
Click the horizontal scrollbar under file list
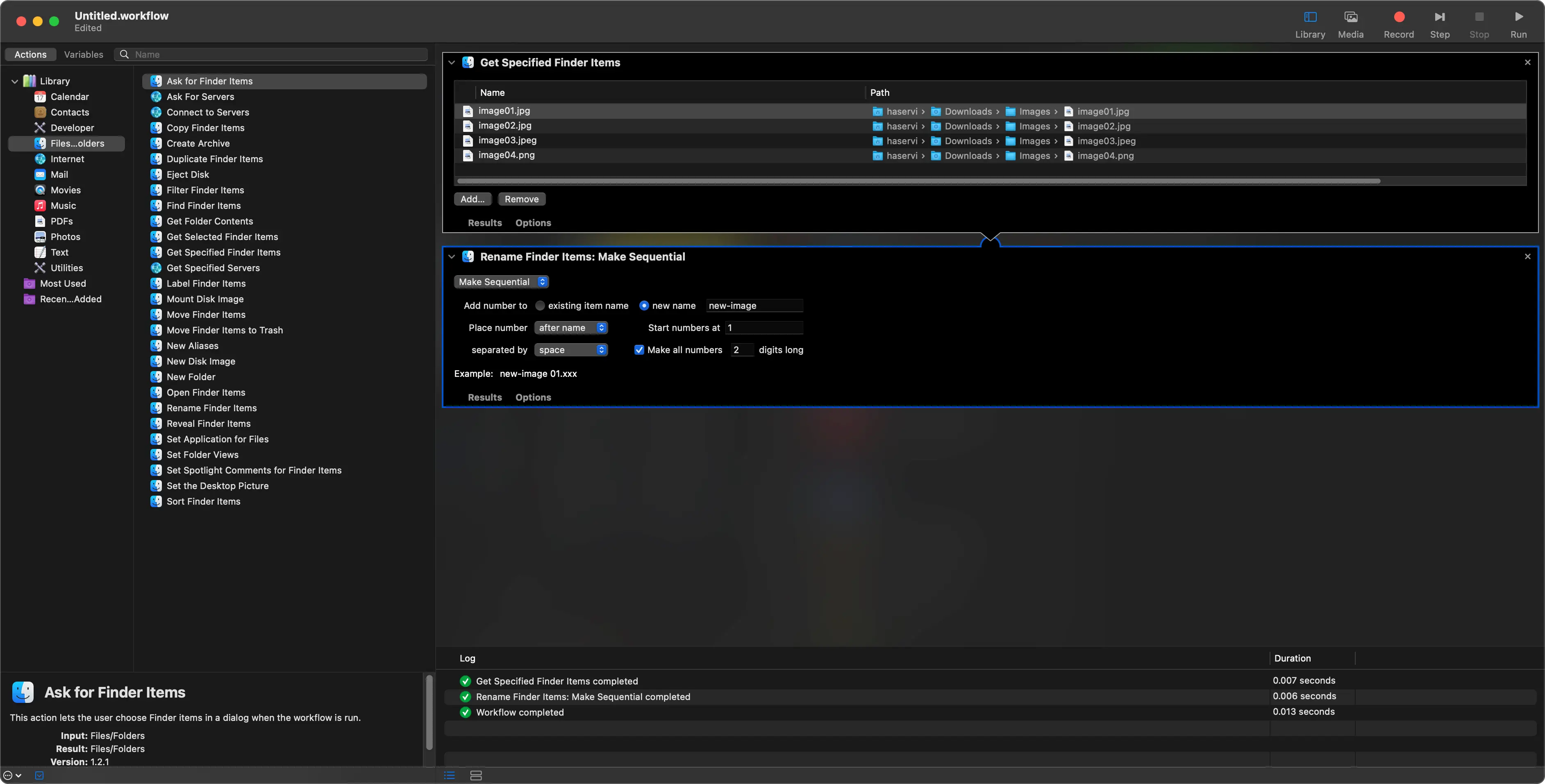(918, 180)
